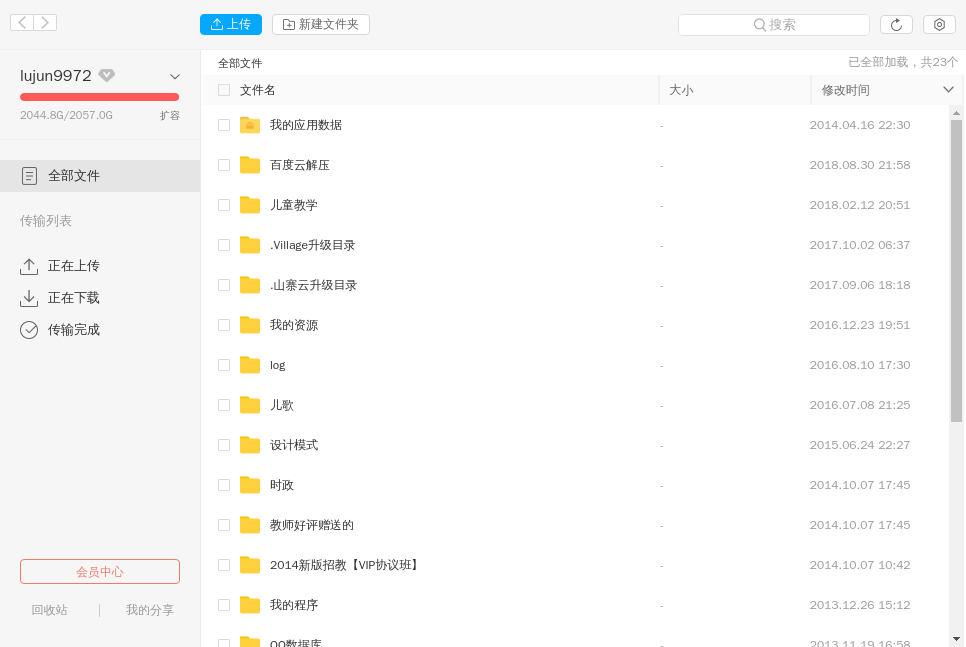This screenshot has height=647, width=966.
Task: Check the select-all checkbox in header row
Action: tap(223, 90)
